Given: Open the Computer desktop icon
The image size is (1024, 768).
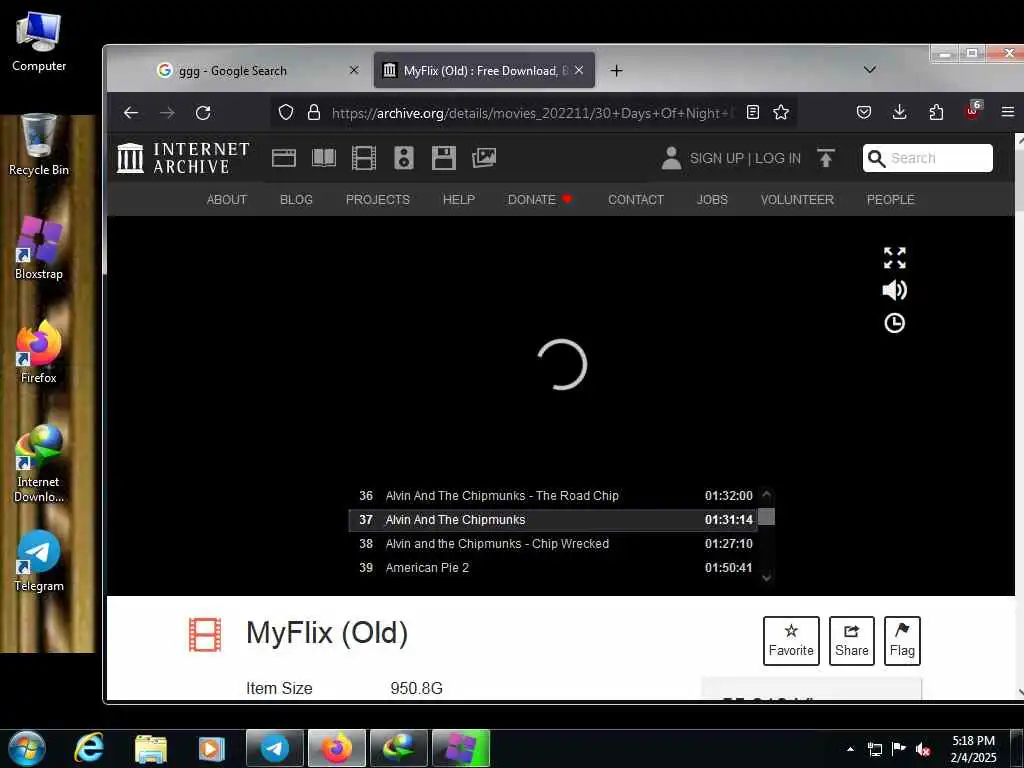Looking at the screenshot, I should pos(39,41).
